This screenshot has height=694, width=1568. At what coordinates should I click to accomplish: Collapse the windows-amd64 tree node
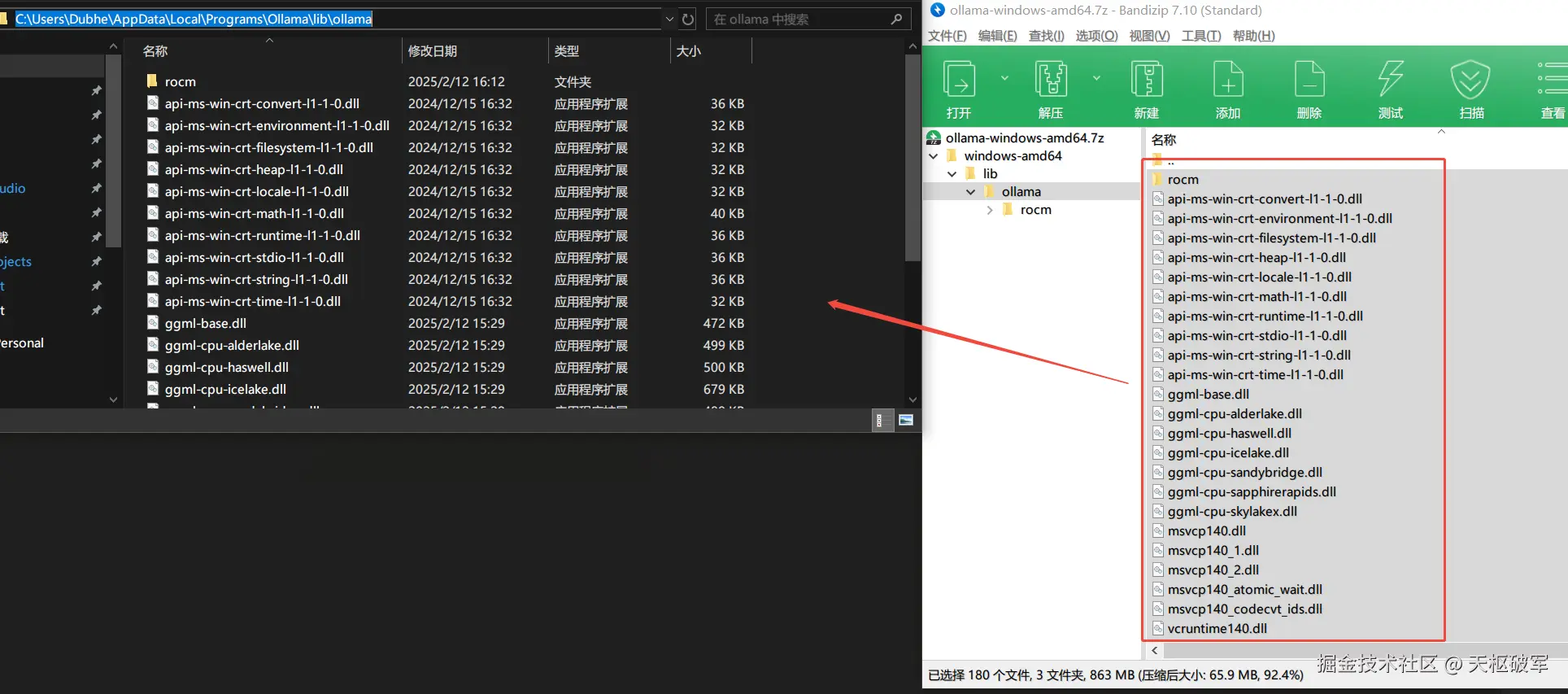coord(933,155)
